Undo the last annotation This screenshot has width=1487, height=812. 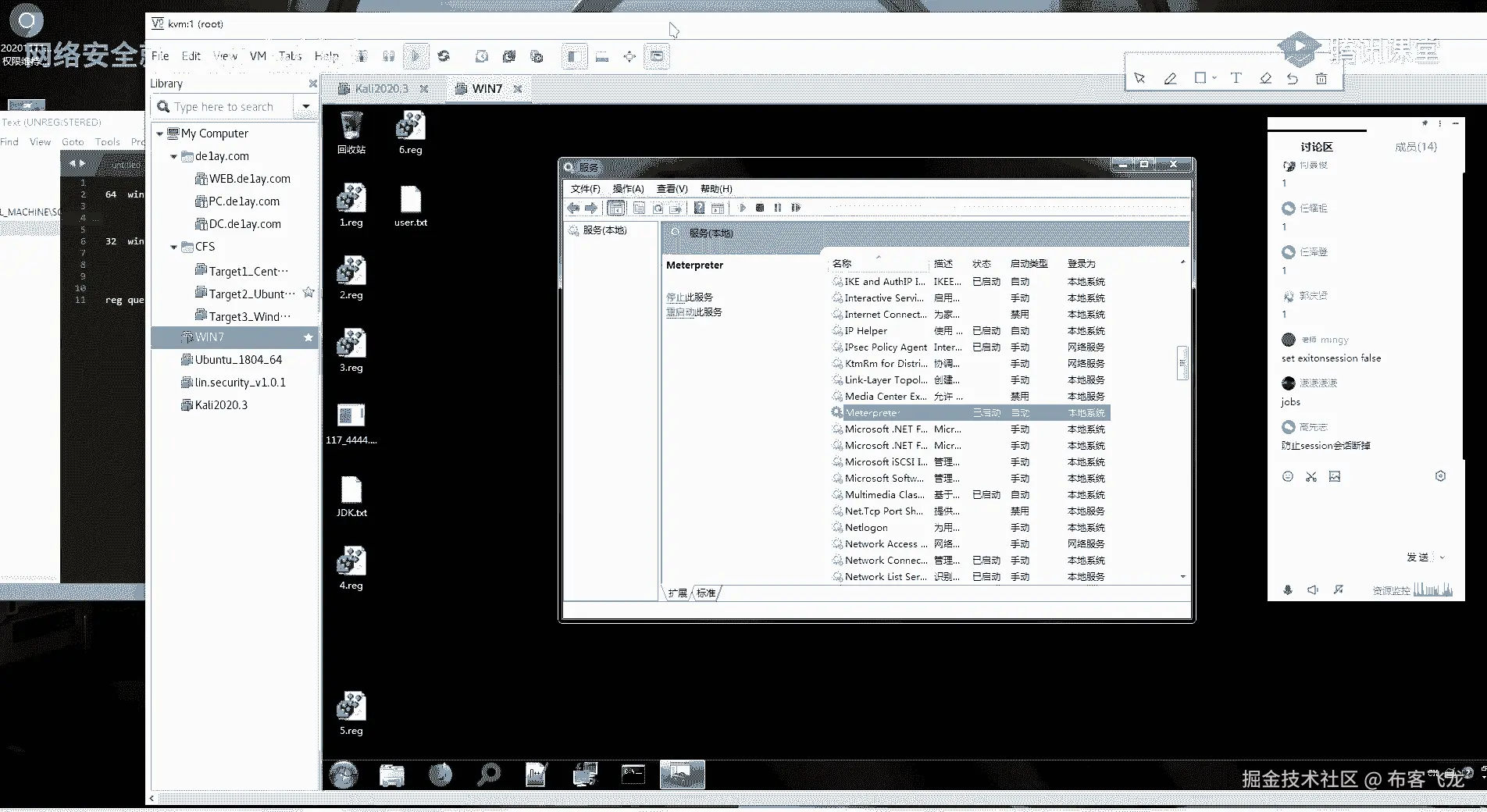pos(1293,78)
